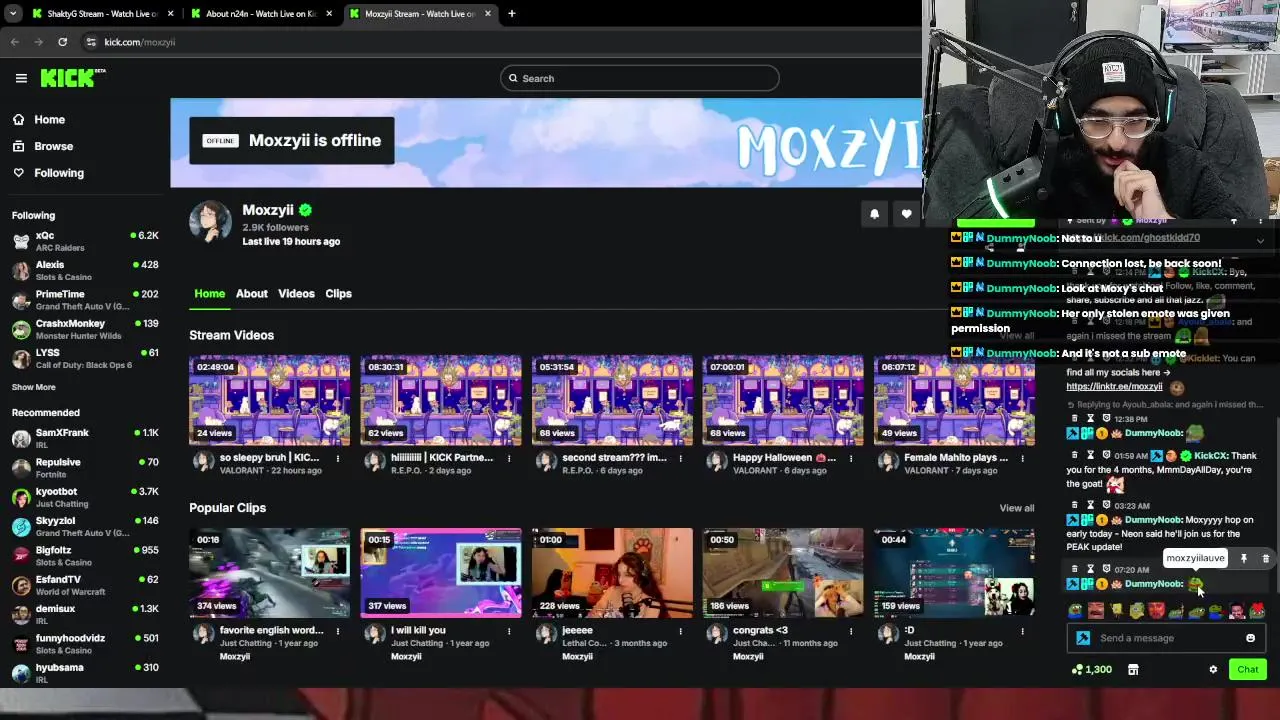The height and width of the screenshot is (720, 1280).
Task: Go back with browser back arrow
Action: point(15,42)
